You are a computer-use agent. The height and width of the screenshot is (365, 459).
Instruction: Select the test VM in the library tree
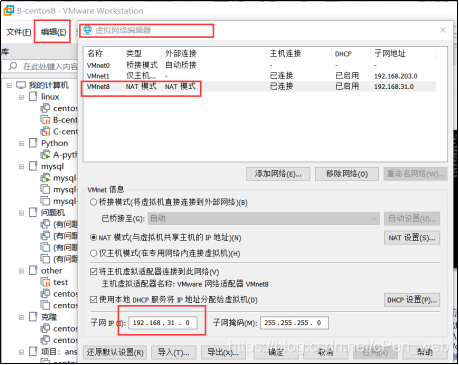[61, 282]
